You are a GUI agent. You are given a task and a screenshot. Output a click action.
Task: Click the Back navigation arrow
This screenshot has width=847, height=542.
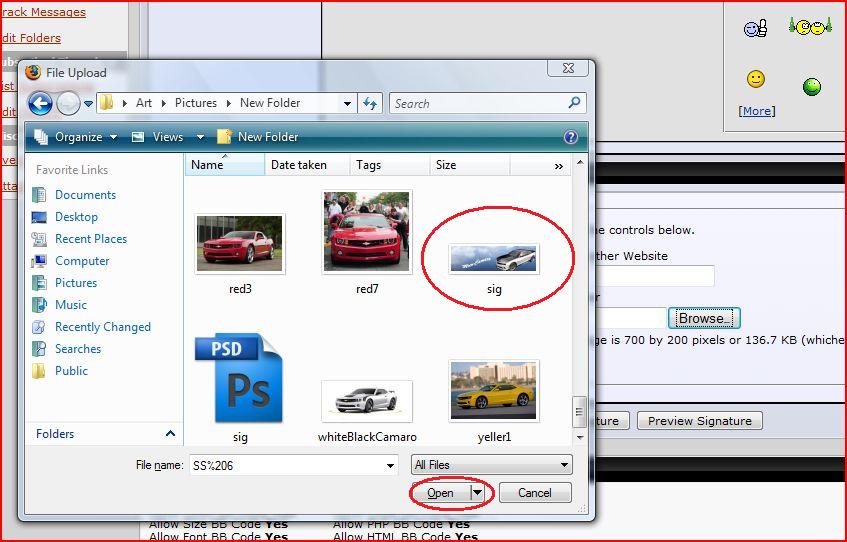tap(40, 103)
